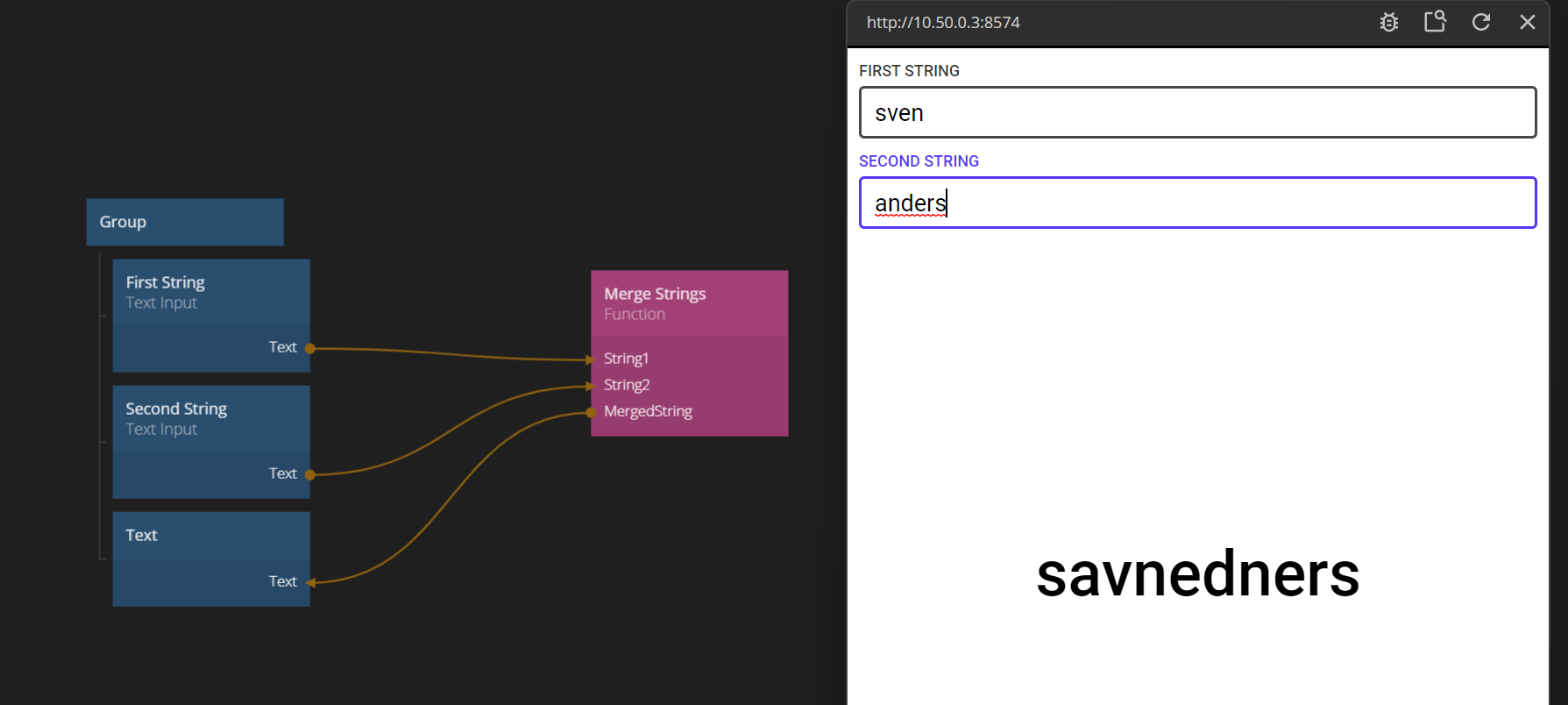Select the Second String Text Input node
The image size is (1568, 705).
tap(211, 419)
